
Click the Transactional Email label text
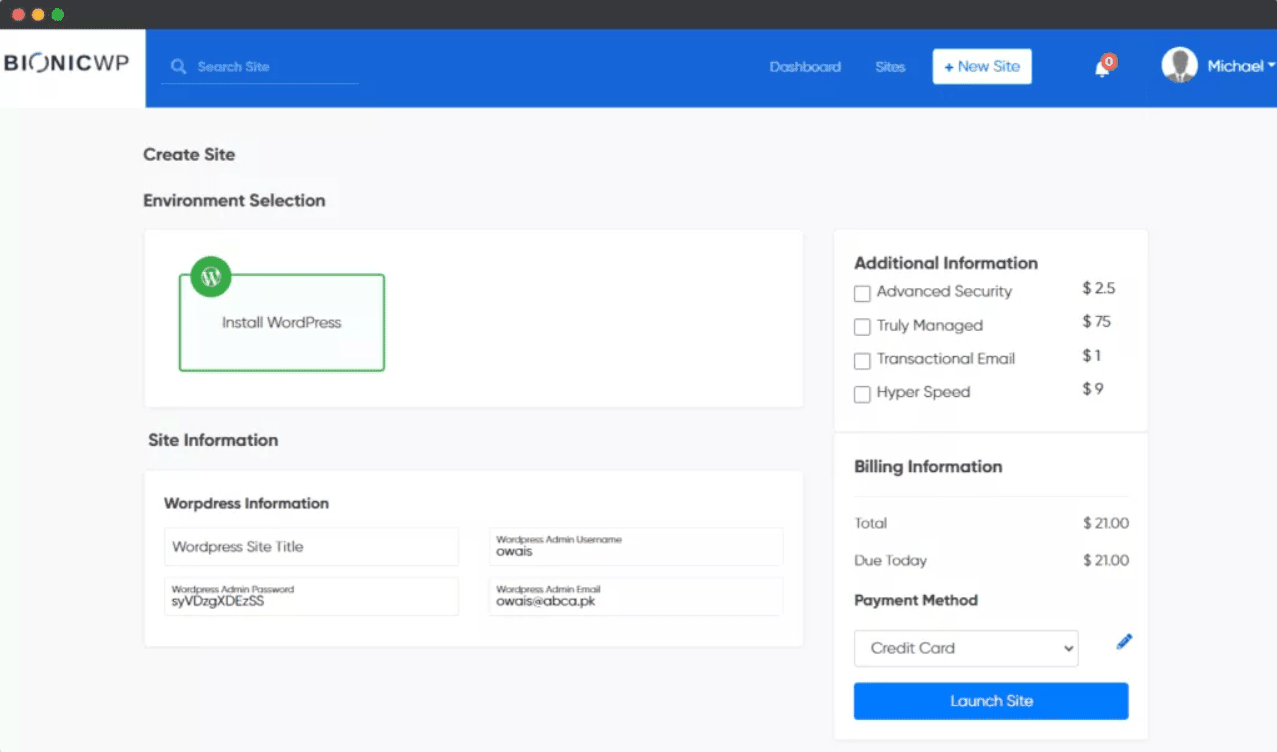[946, 358]
